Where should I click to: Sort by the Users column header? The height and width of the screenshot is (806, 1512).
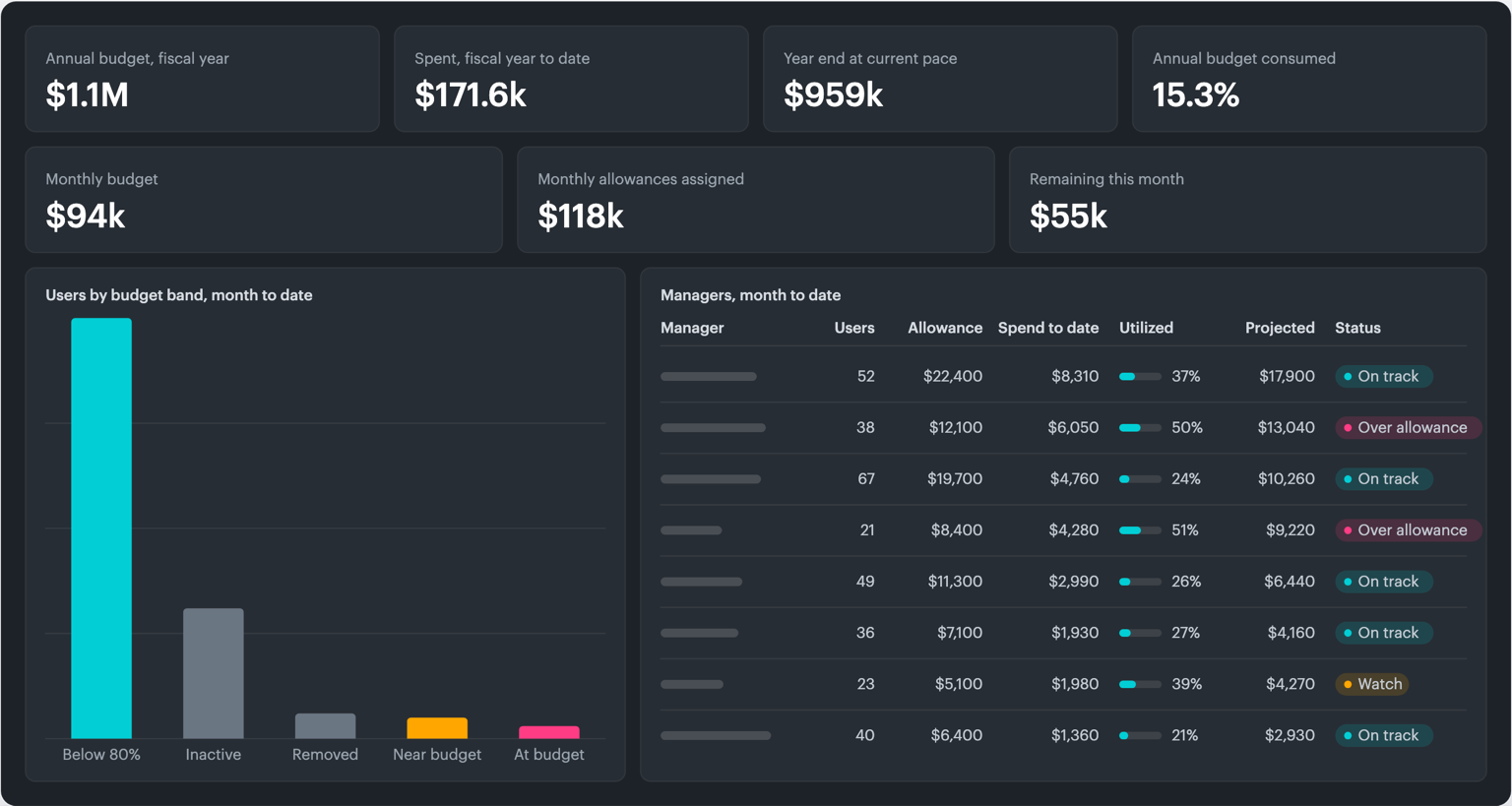click(854, 328)
